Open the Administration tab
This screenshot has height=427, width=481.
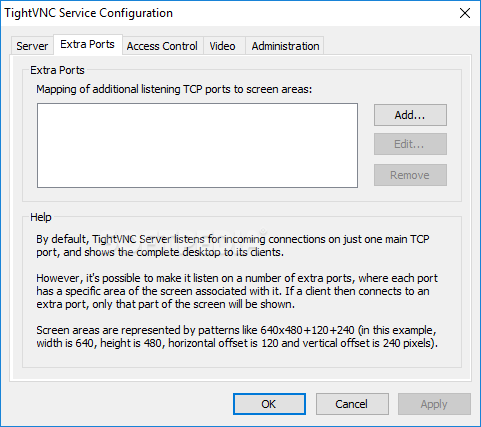coord(285,46)
